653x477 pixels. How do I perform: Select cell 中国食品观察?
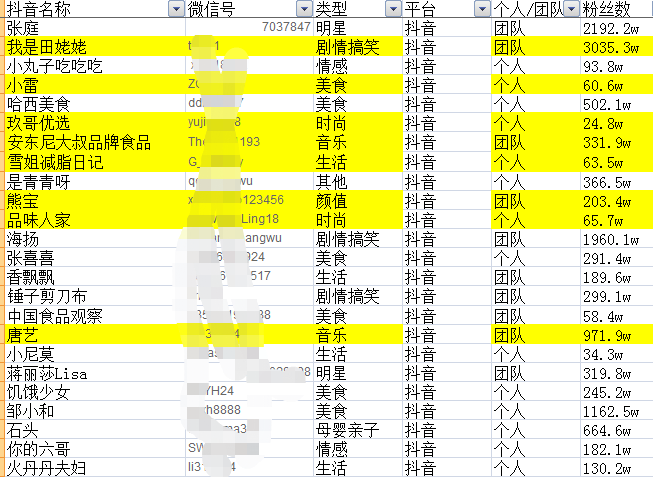tap(95, 315)
